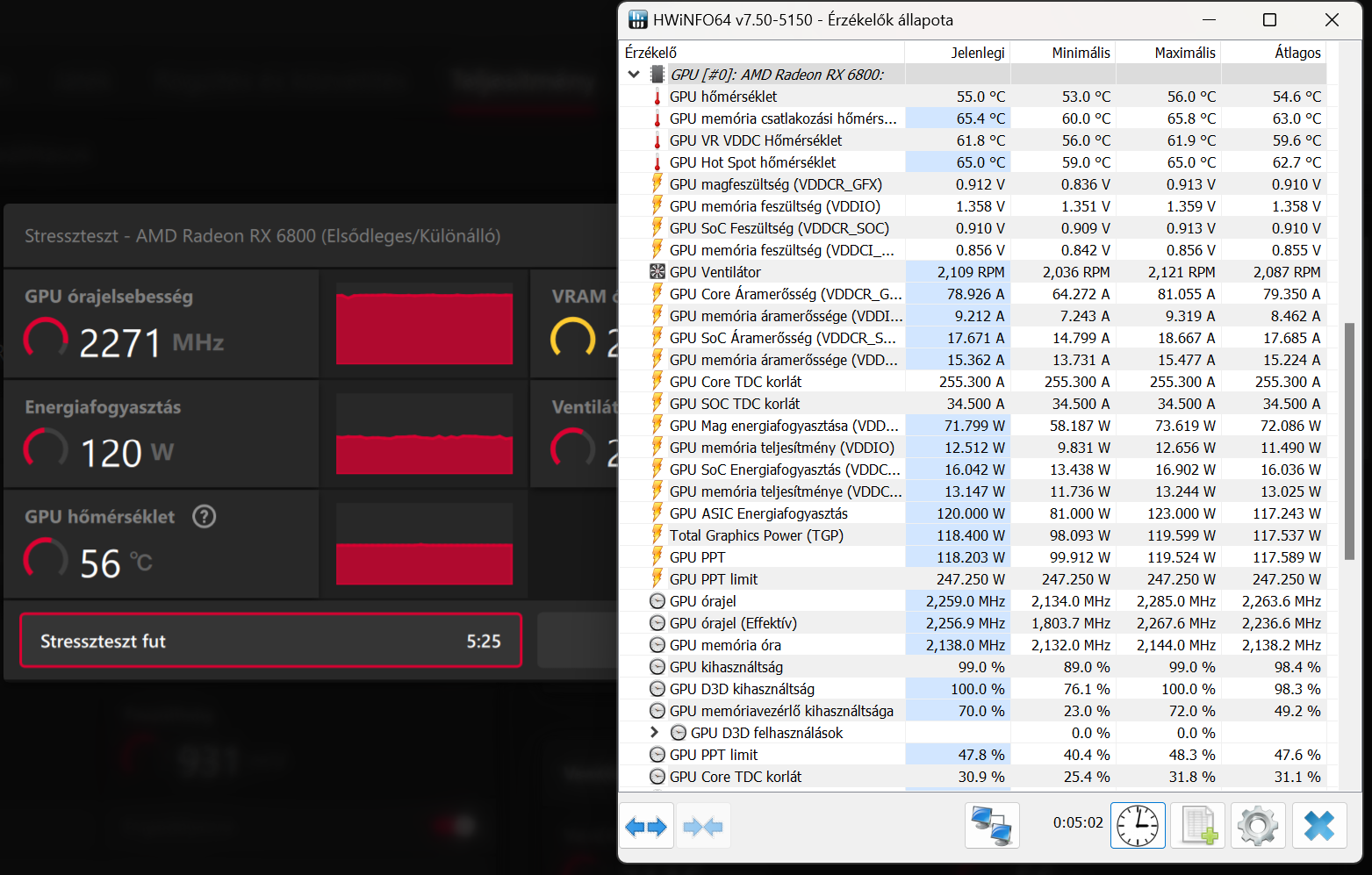
Task: Click the 2,109 RPM current fan value
Action: pyautogui.click(x=971, y=272)
